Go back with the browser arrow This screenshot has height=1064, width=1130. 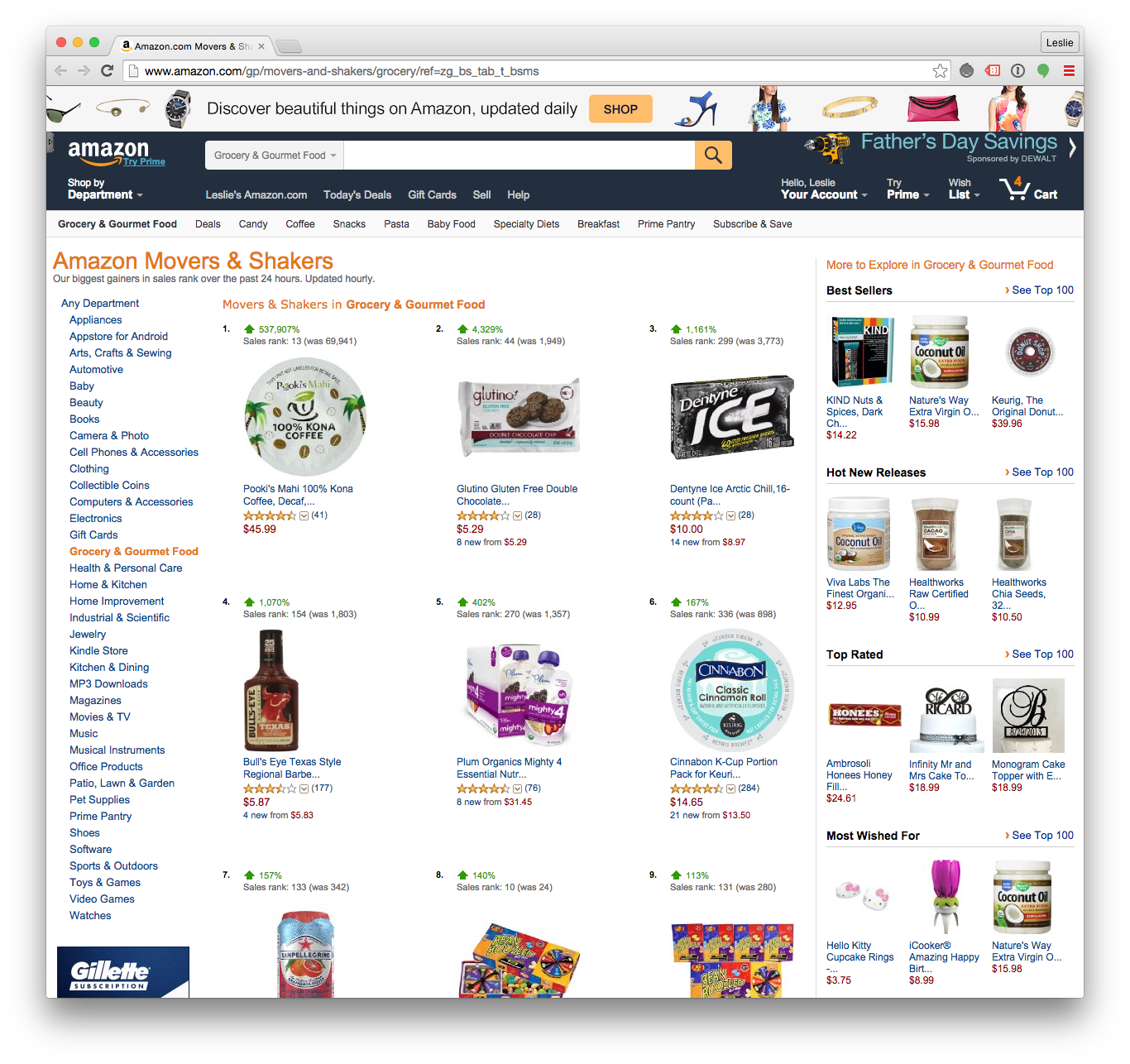point(60,71)
